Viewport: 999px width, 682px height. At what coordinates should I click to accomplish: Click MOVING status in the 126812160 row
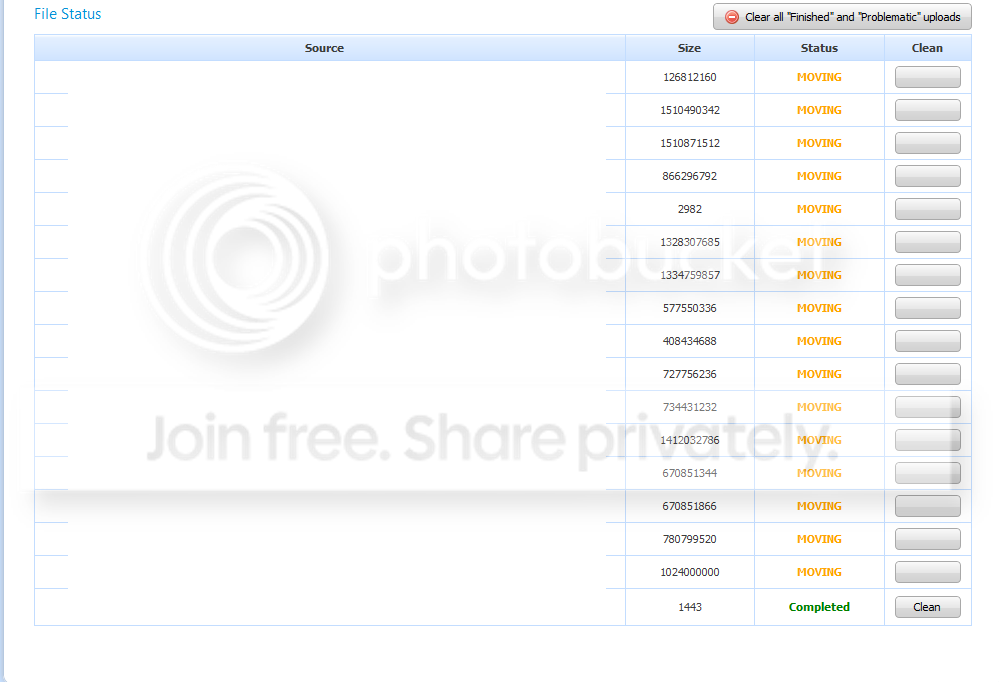[x=819, y=77]
